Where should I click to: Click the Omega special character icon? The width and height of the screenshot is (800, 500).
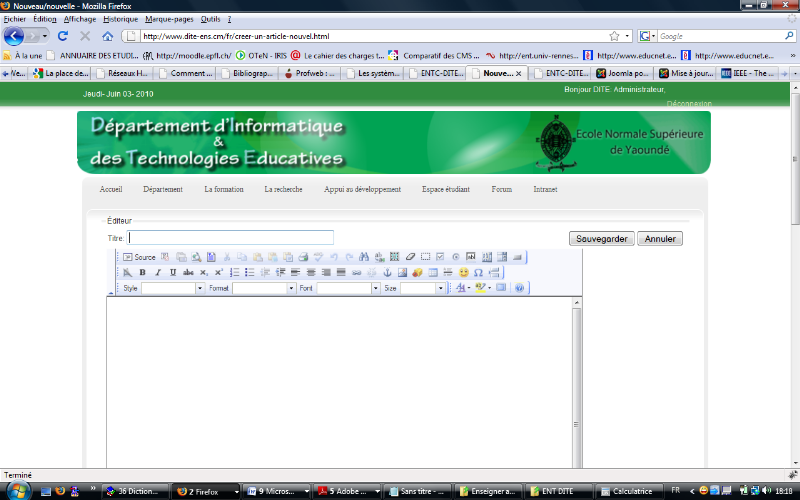click(479, 272)
